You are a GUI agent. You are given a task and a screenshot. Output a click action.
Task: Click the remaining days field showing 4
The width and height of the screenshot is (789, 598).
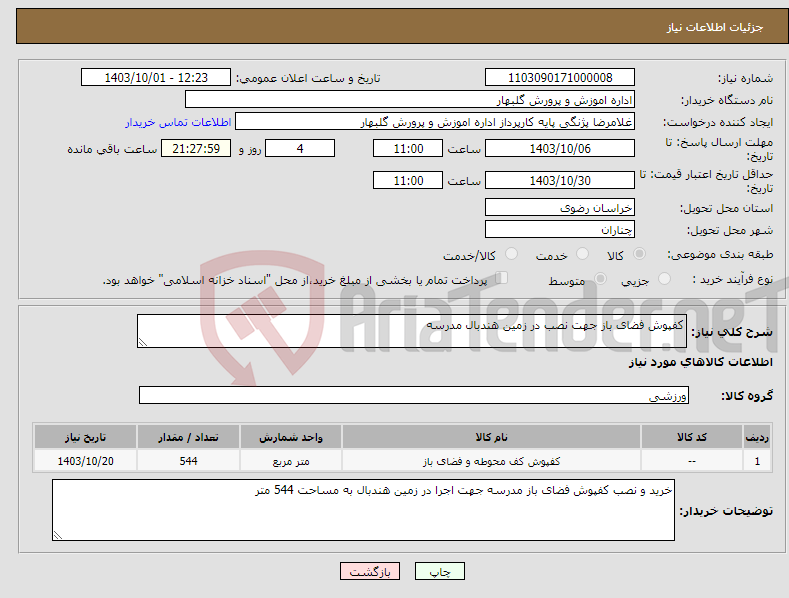[300, 148]
